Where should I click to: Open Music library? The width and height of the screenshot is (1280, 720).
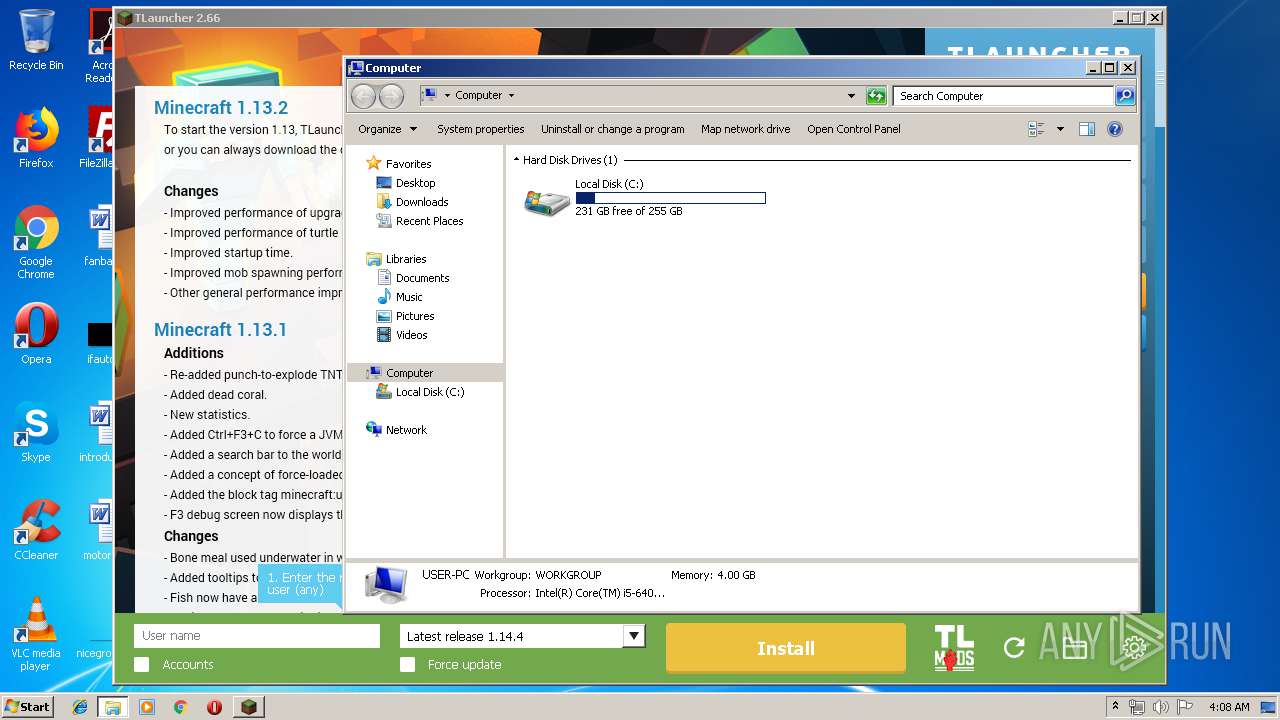pyautogui.click(x=409, y=297)
